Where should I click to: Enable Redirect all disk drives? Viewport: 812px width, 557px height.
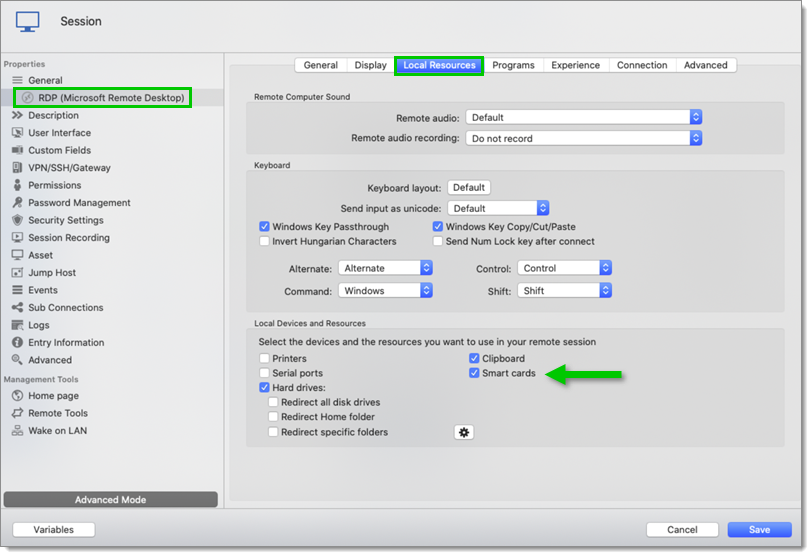(273, 402)
